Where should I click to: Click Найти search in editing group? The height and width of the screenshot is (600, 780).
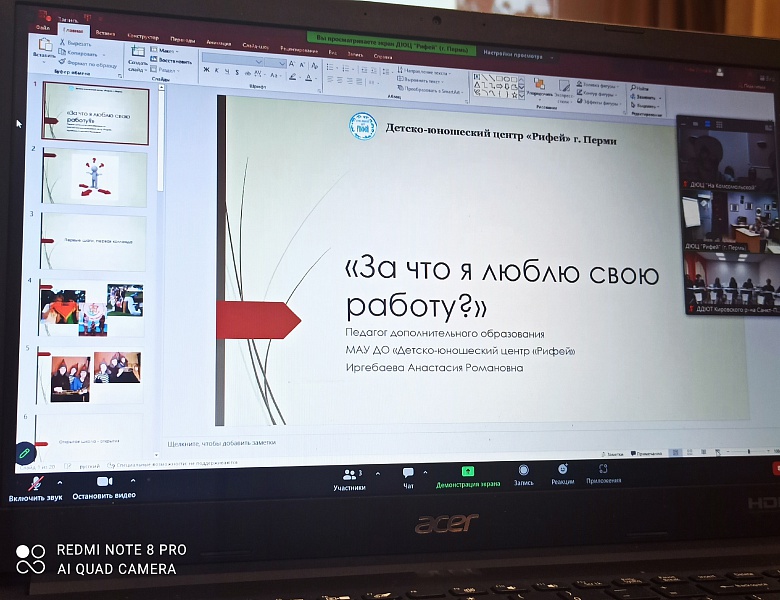click(x=640, y=88)
